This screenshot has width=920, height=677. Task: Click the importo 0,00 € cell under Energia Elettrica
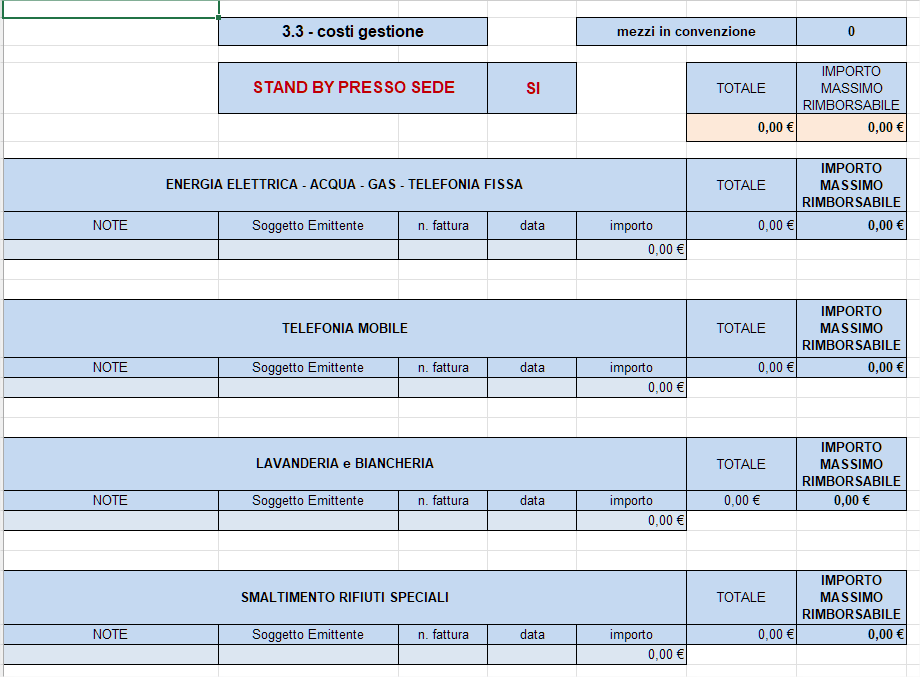tap(631, 250)
